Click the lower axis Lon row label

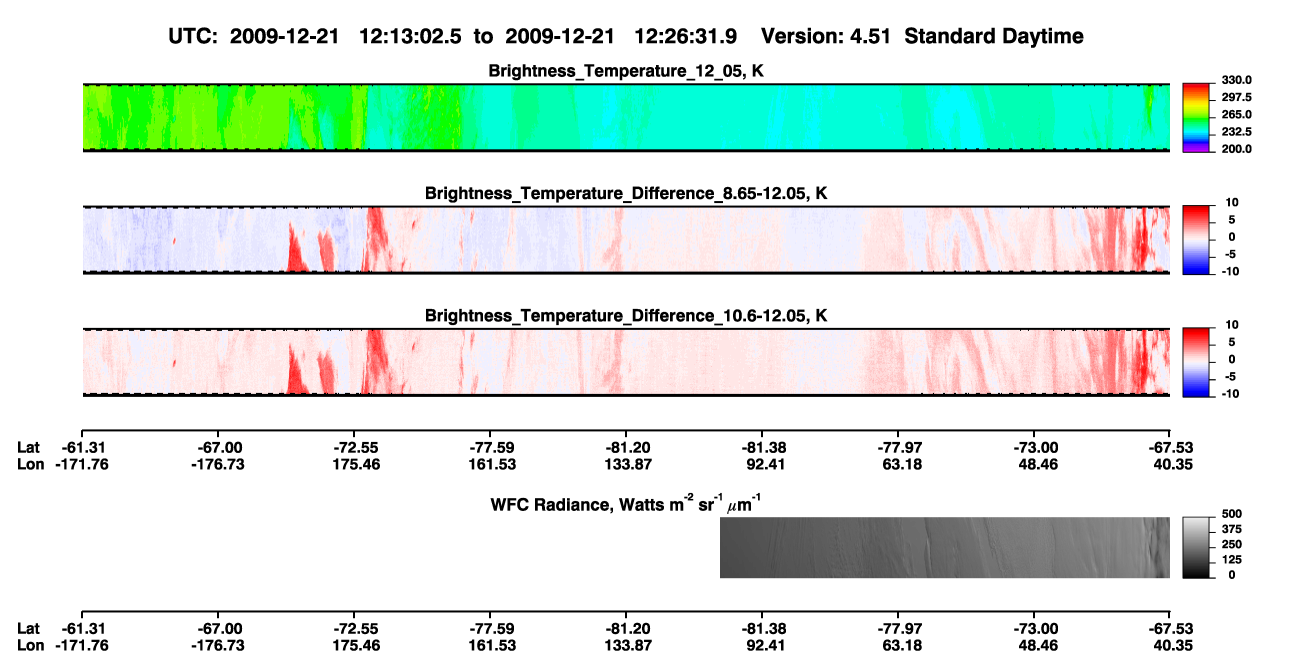point(30,645)
